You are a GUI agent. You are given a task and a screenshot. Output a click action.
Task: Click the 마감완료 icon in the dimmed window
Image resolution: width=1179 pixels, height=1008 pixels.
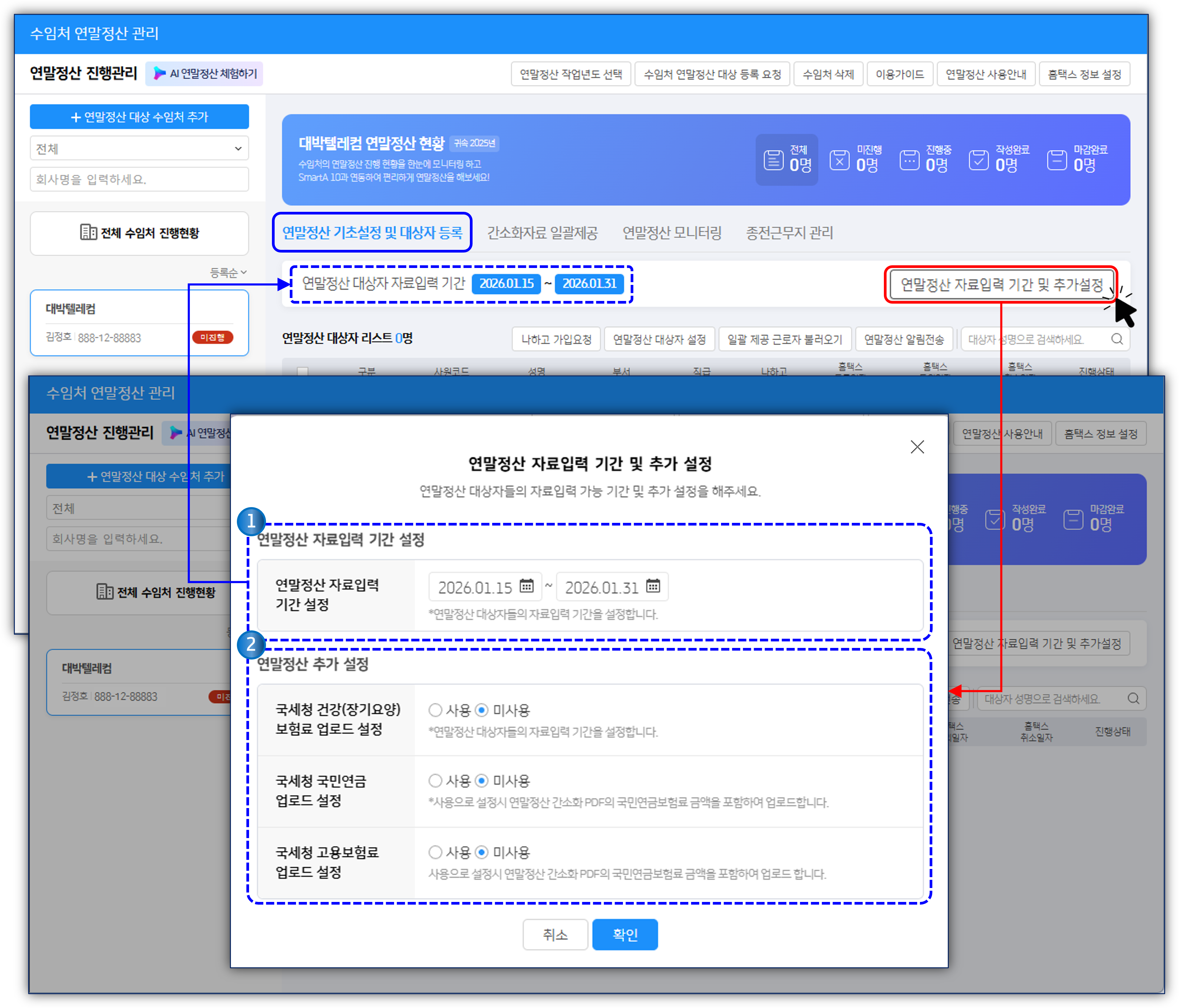coord(1073,519)
